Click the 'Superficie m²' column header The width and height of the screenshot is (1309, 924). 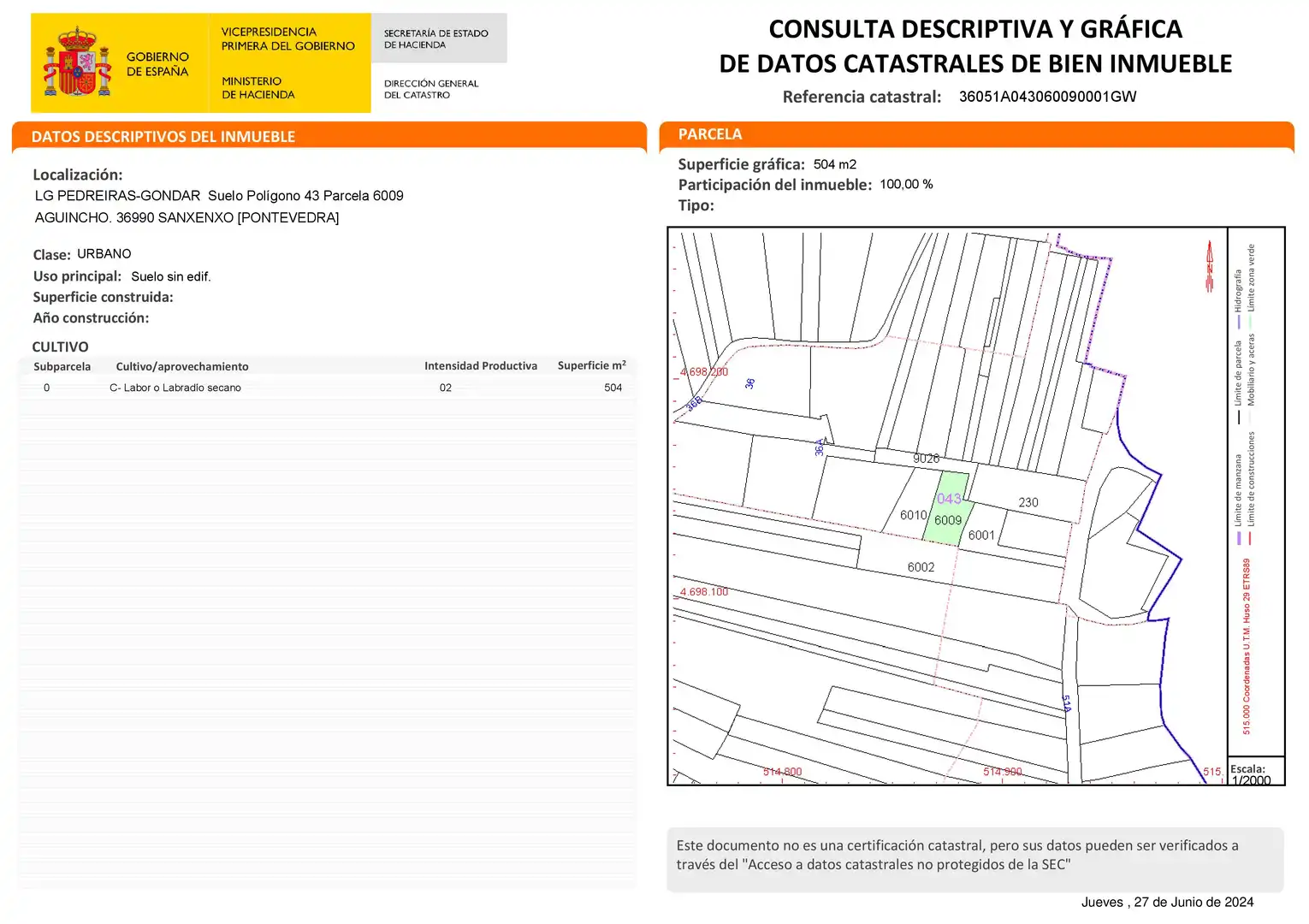[592, 365]
